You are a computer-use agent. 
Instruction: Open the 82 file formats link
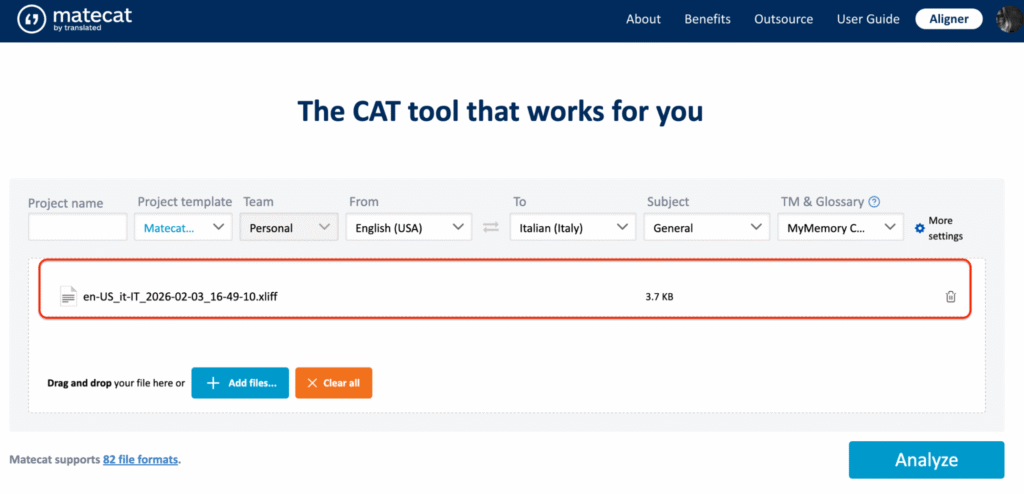tap(140, 459)
